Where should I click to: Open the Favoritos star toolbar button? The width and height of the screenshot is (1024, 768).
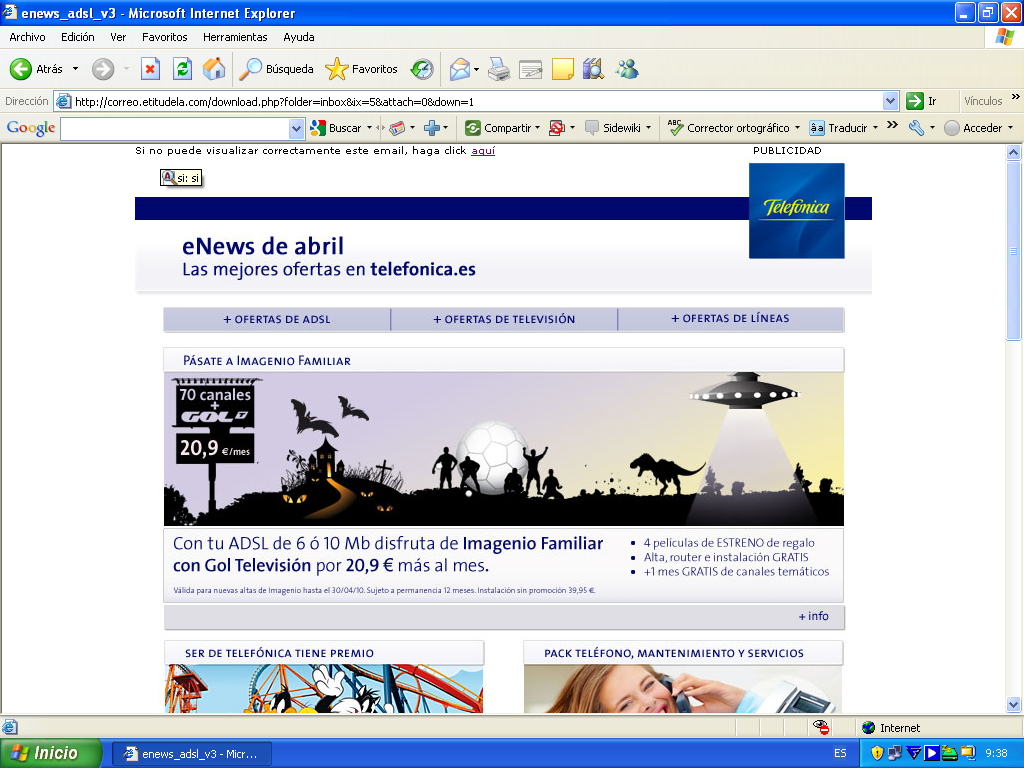tap(361, 69)
